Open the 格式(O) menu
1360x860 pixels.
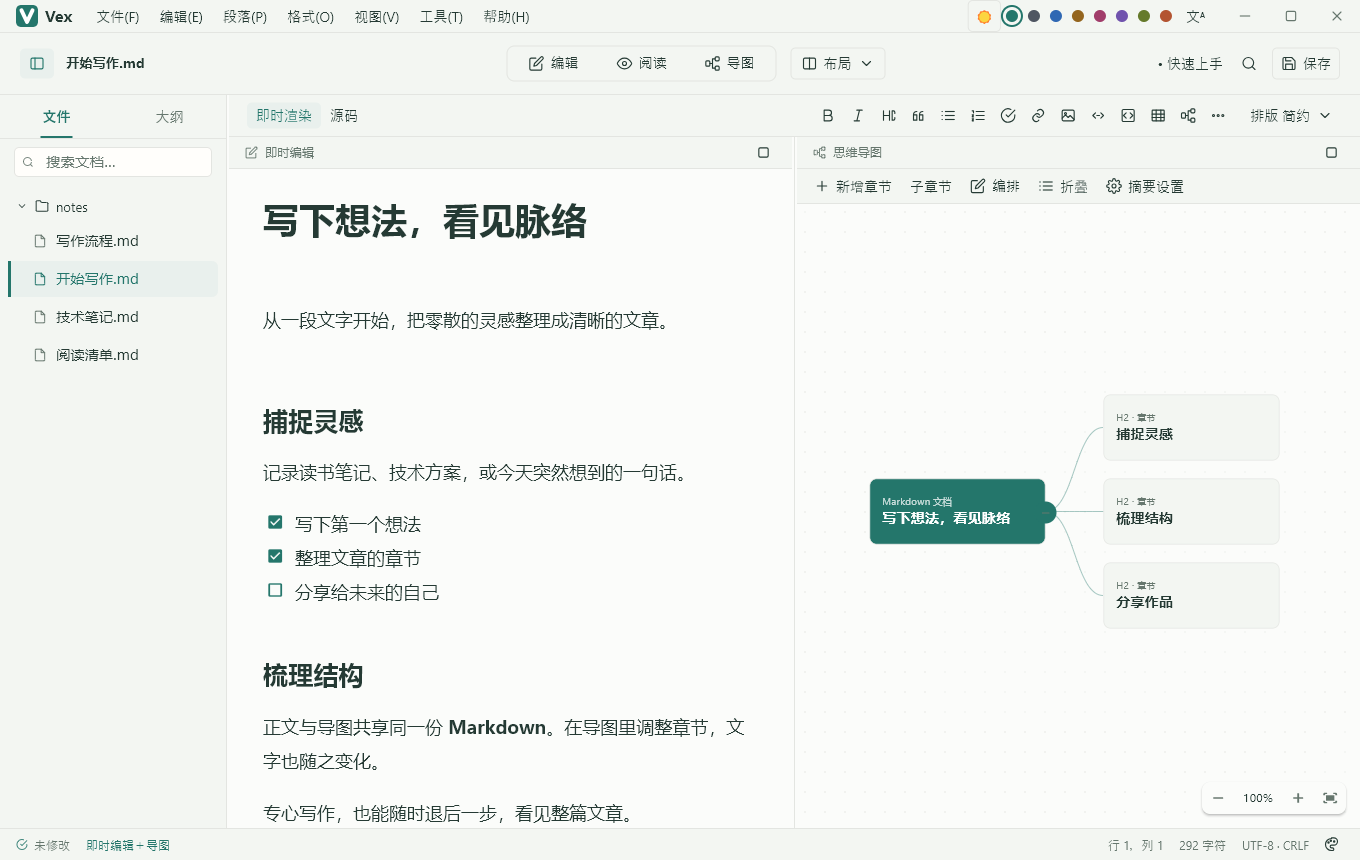311,17
